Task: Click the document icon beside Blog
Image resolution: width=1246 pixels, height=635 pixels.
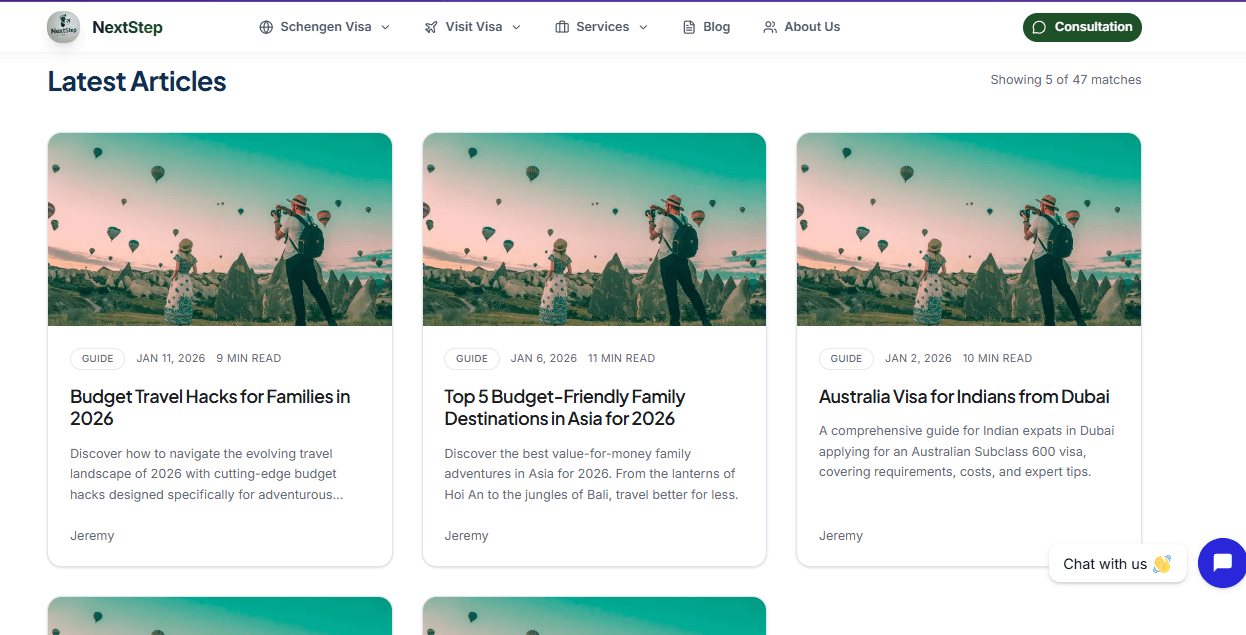Action: (689, 27)
